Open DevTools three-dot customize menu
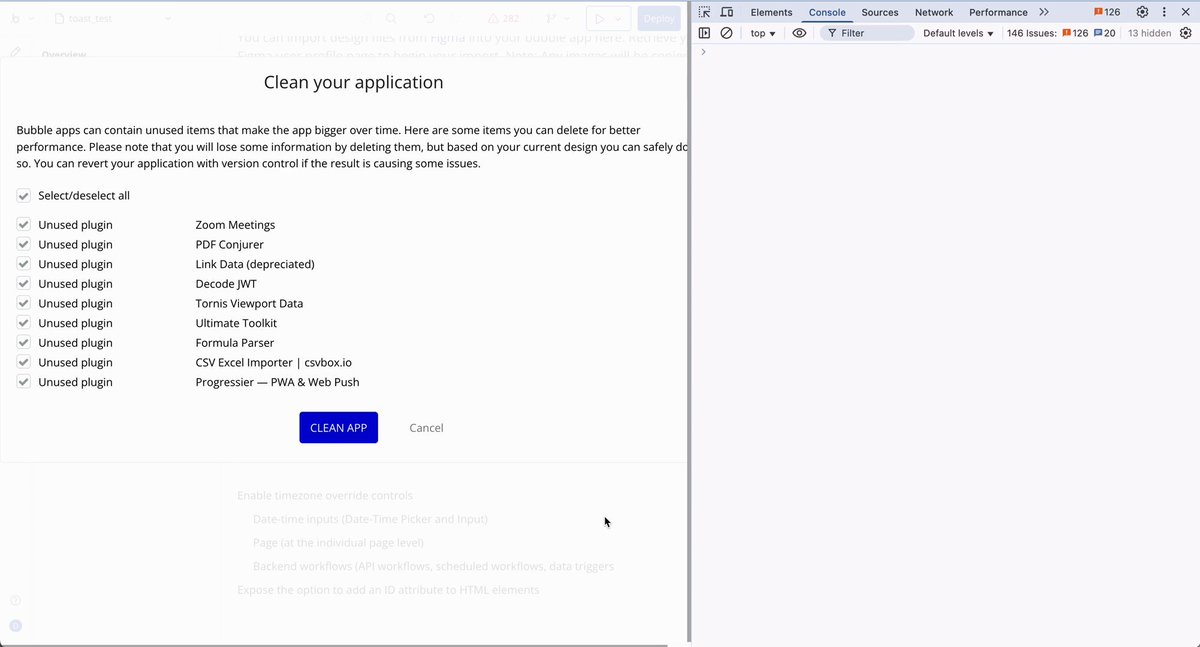This screenshot has height=647, width=1200. point(1164,12)
